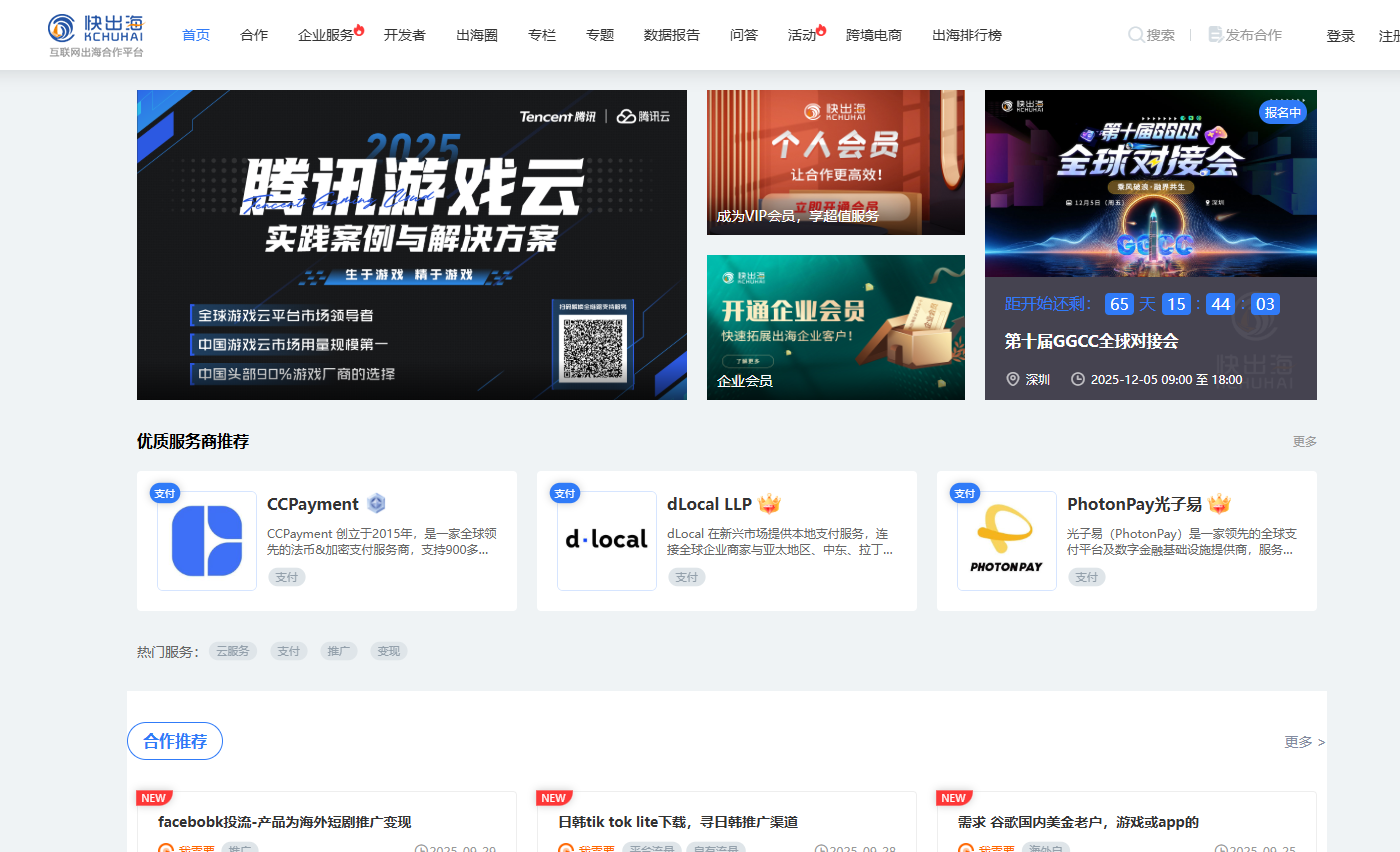Click the dLocal logo image
Viewport: 1400px width, 852px height.
coord(607,541)
